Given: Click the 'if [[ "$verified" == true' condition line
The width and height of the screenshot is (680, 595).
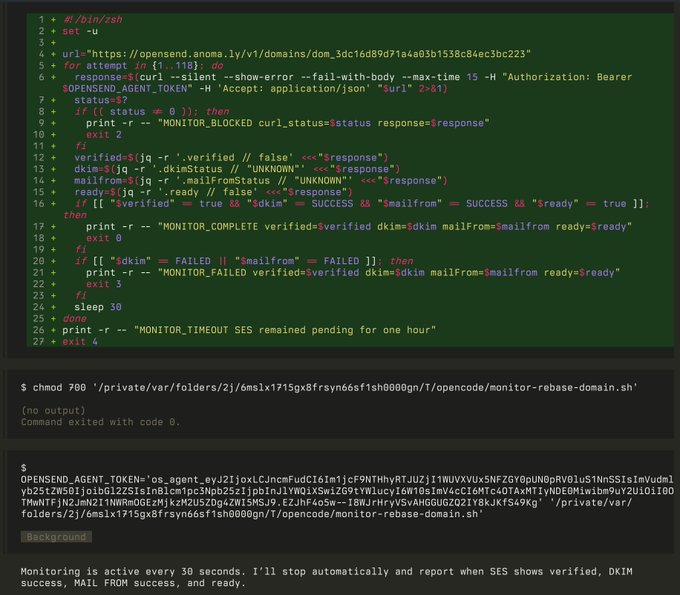Looking at the screenshot, I should 362,203.
